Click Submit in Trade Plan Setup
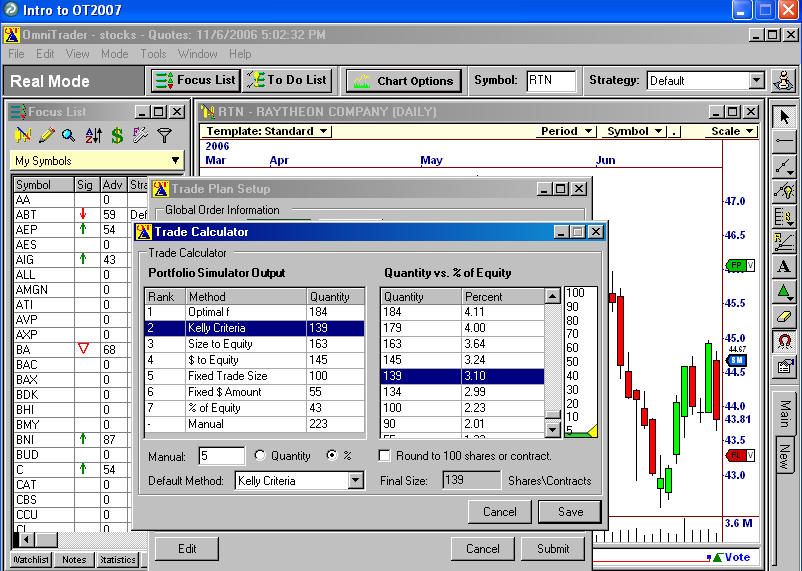Viewport: 802px width, 571px height. 552,548
